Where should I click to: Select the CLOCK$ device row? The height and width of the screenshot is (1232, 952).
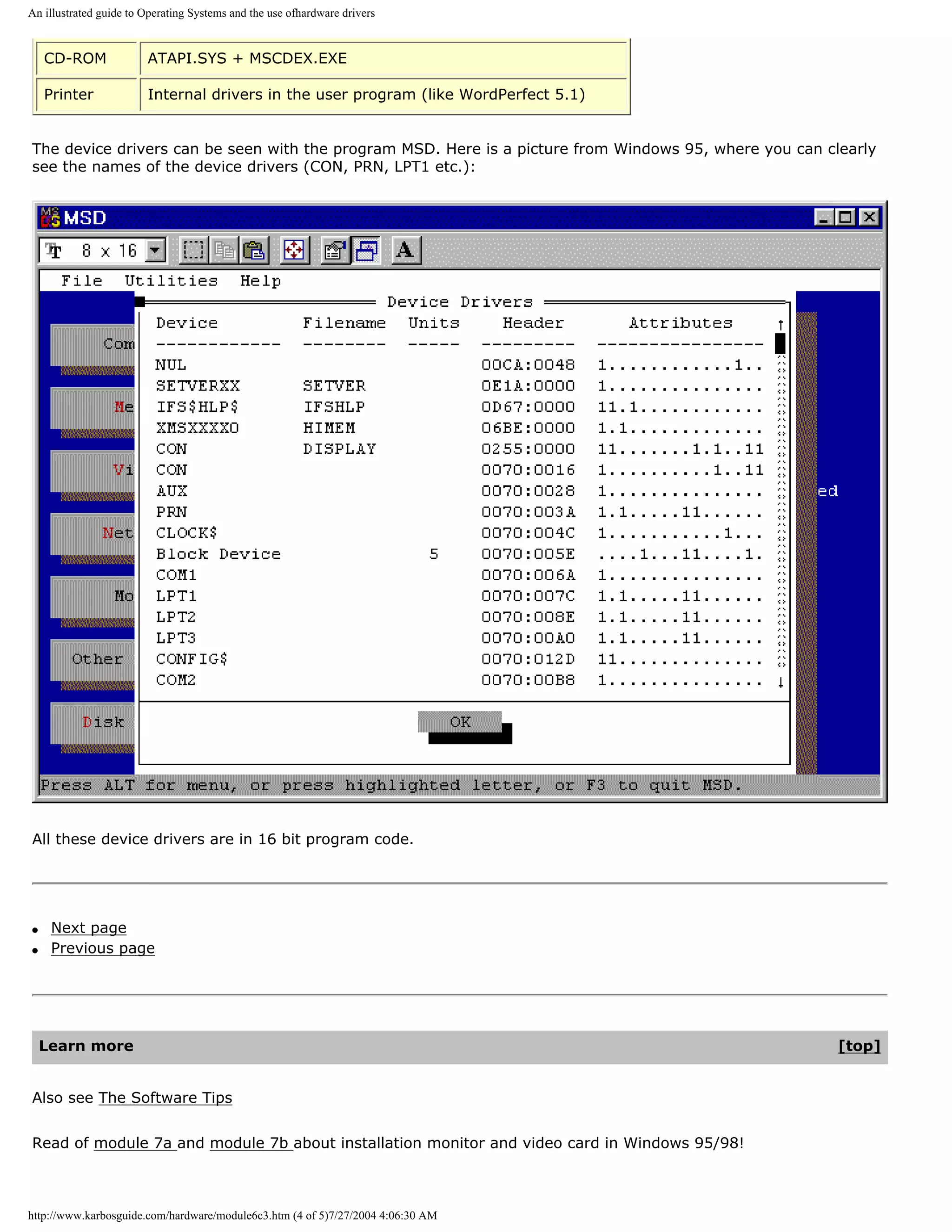tap(459, 534)
